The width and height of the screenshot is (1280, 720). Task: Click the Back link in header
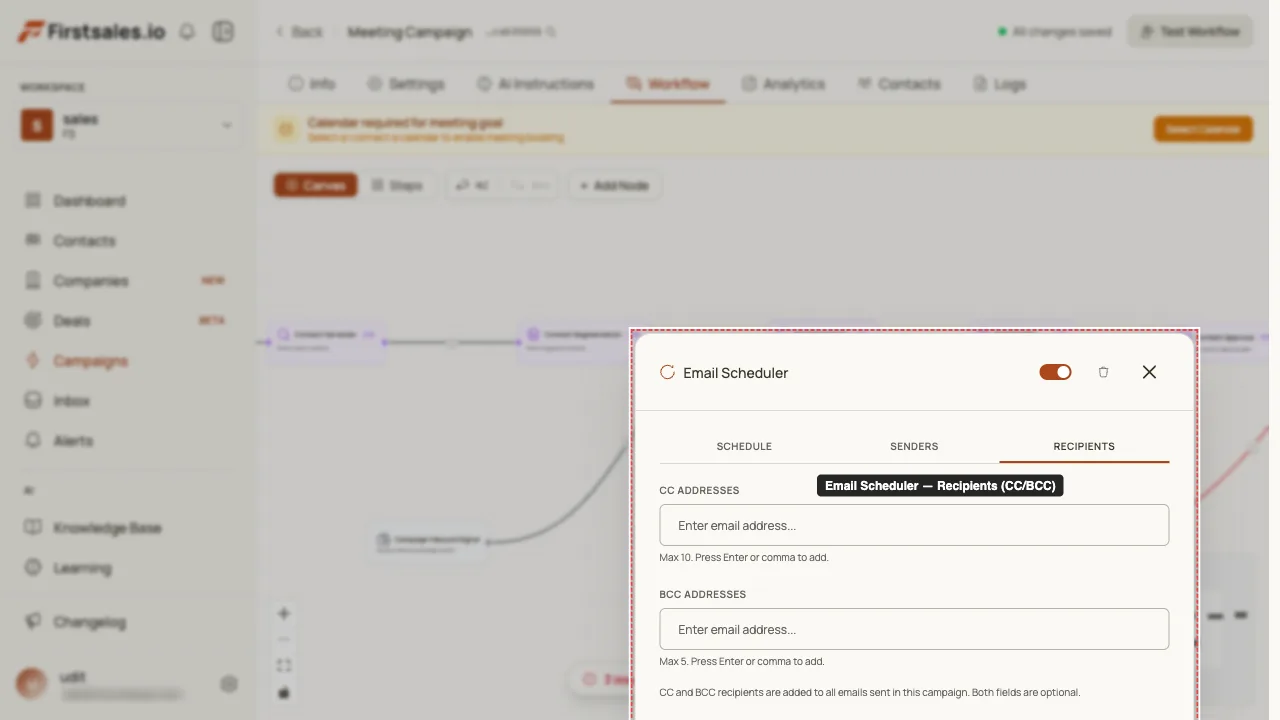(x=299, y=32)
